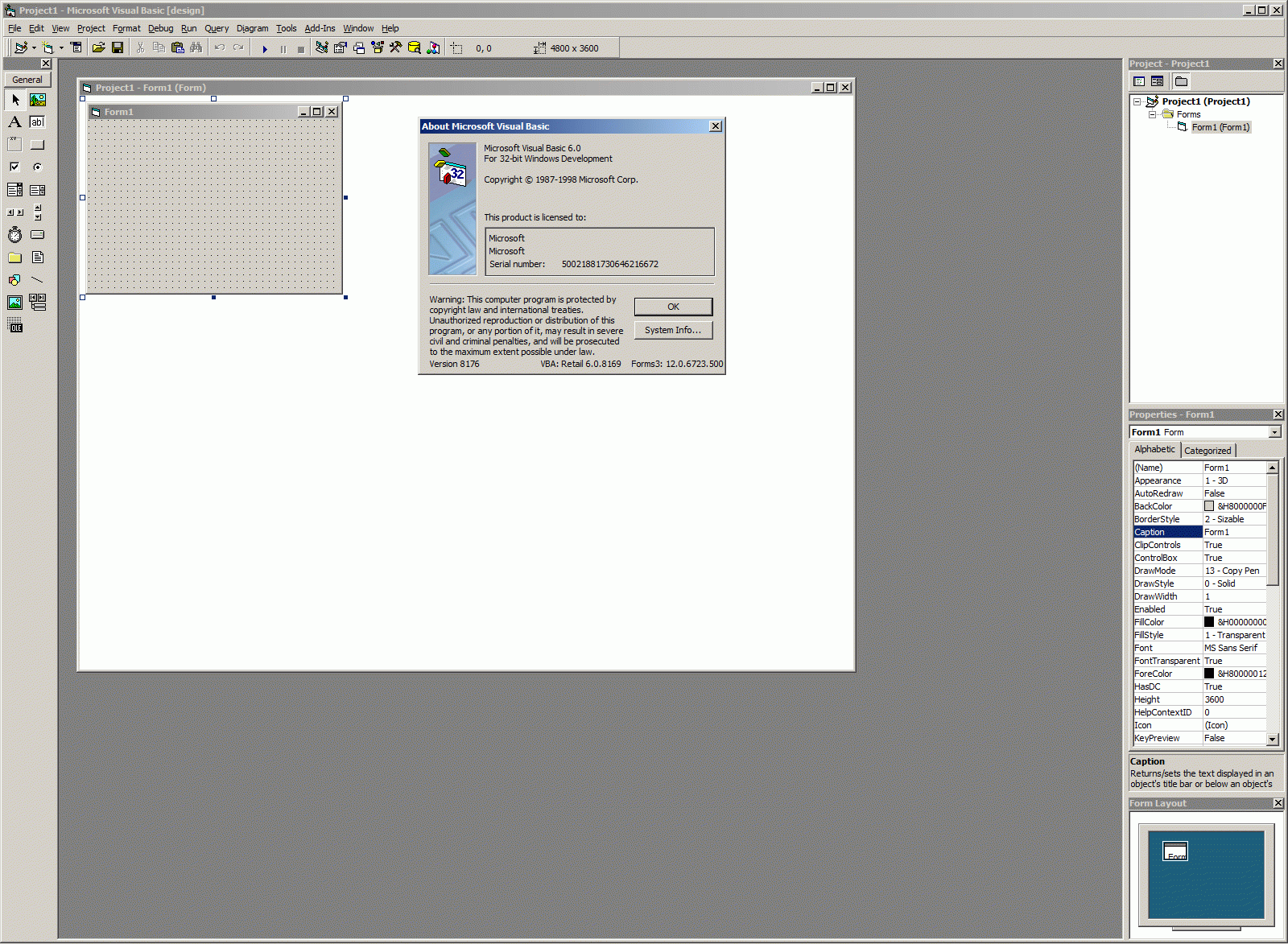Select the PictureBox control tool

(x=38, y=100)
